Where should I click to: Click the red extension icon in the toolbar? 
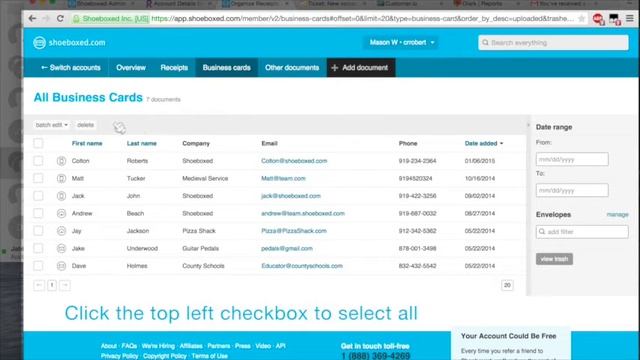click(x=598, y=19)
